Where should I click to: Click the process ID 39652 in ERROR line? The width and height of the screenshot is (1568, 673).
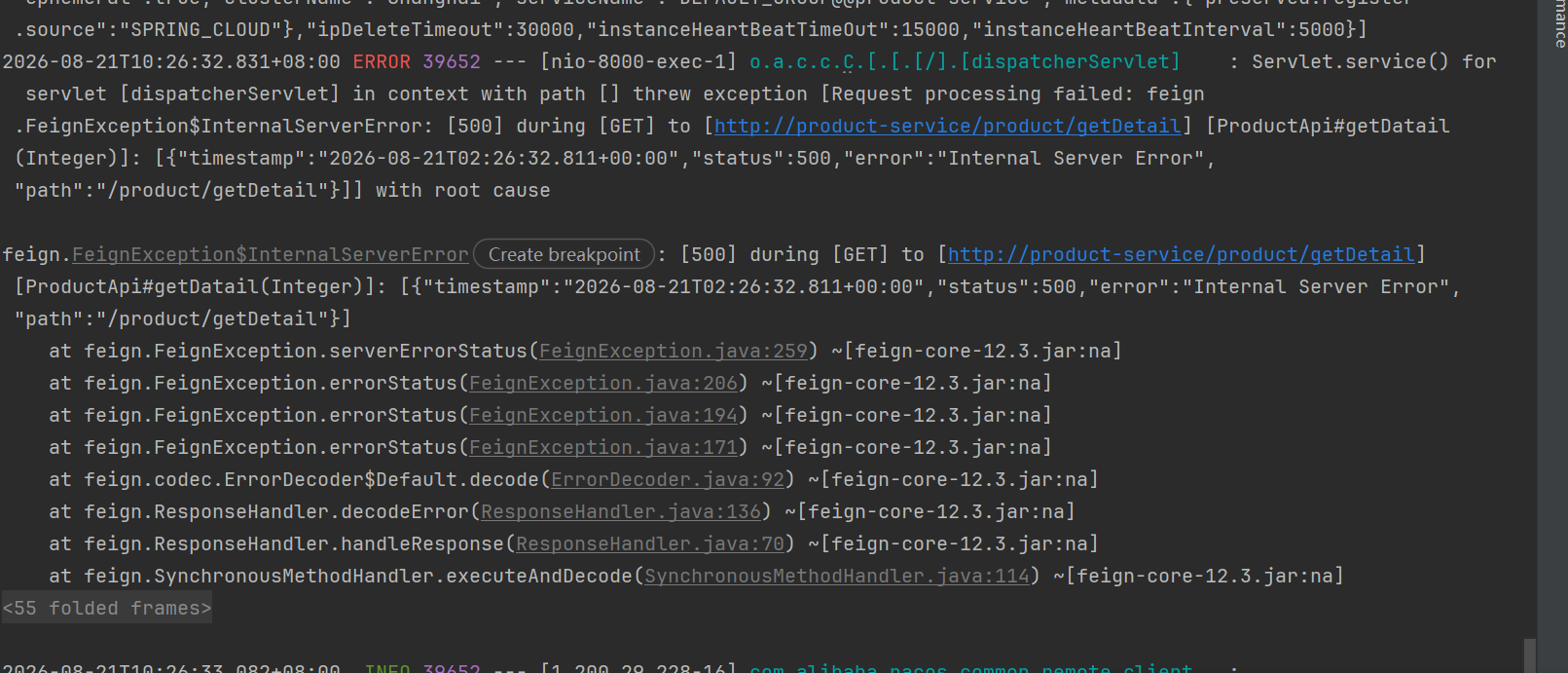point(452,61)
